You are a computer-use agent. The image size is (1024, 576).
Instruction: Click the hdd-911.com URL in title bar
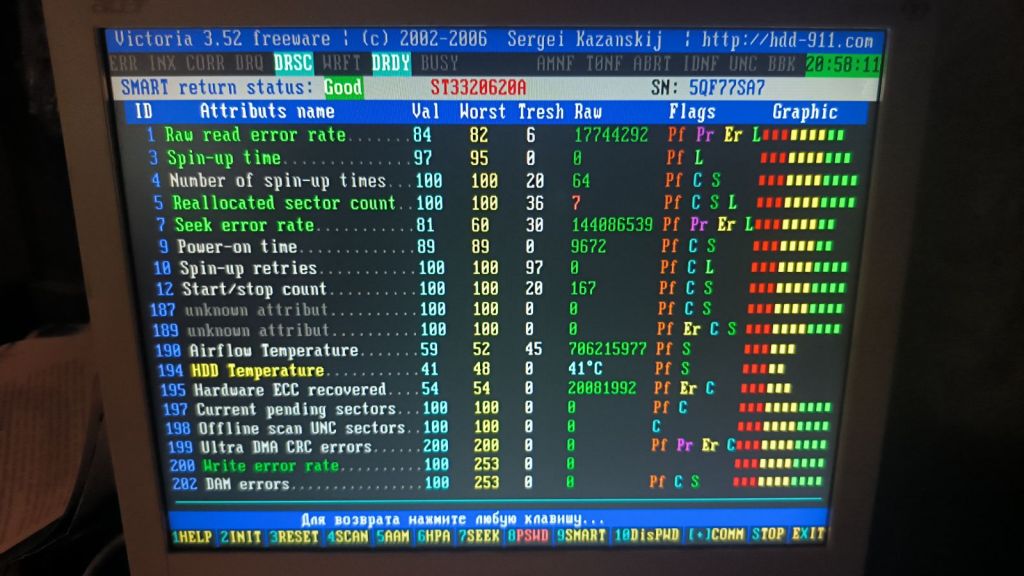point(787,40)
